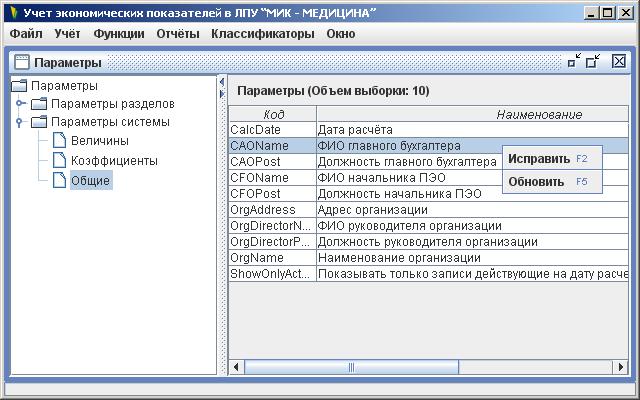Select the CFOName code cell
640x400 pixels.
point(273,178)
